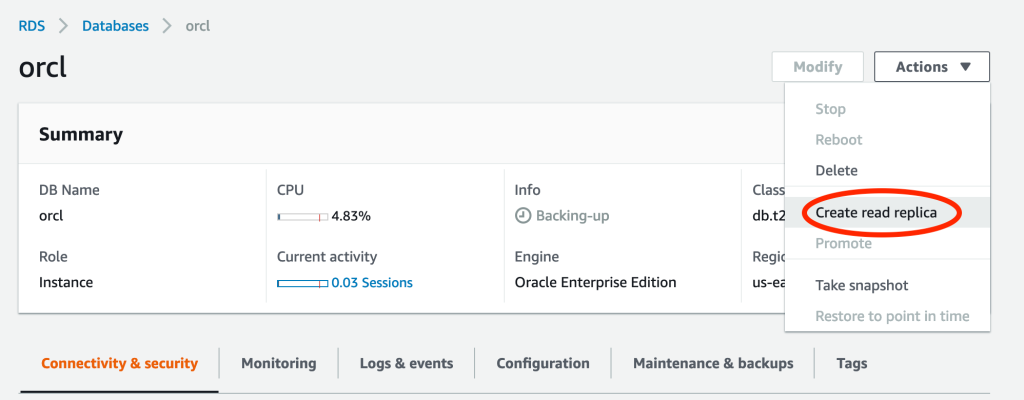Image resolution: width=1024 pixels, height=400 pixels.
Task: Select Stop from the Actions menu
Action: tap(830, 109)
